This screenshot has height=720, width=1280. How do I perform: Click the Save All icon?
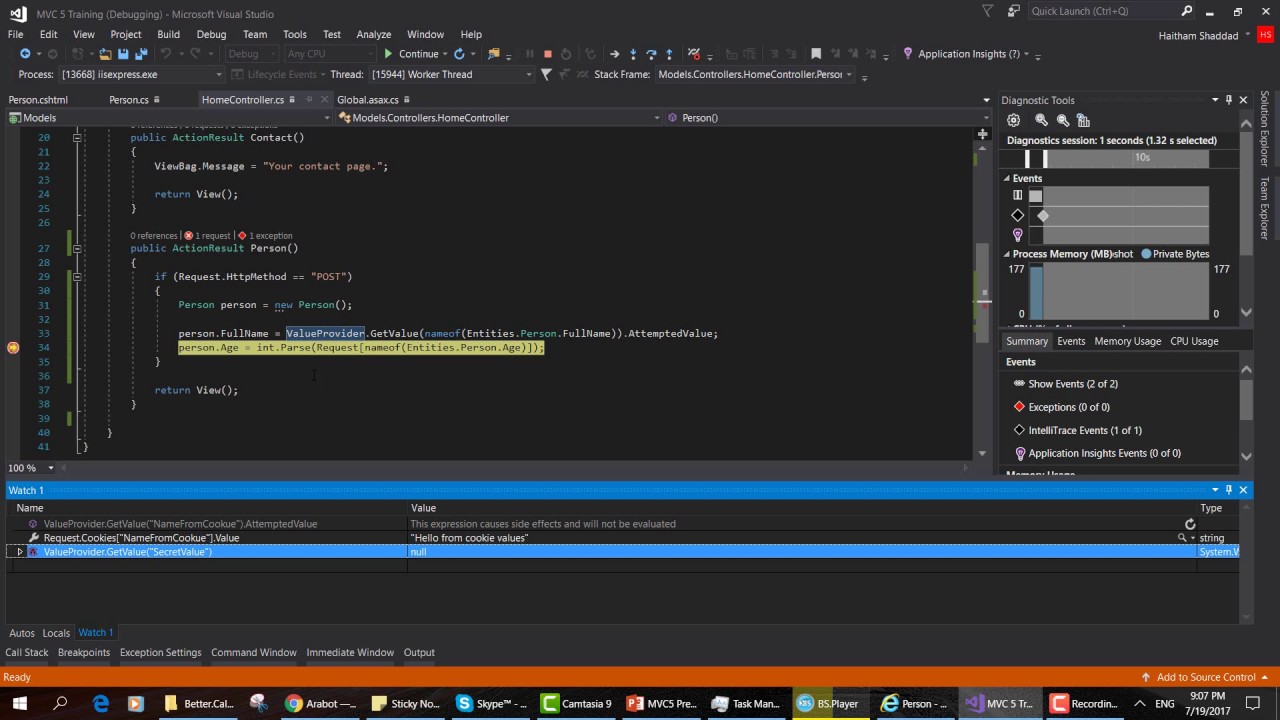coord(141,54)
